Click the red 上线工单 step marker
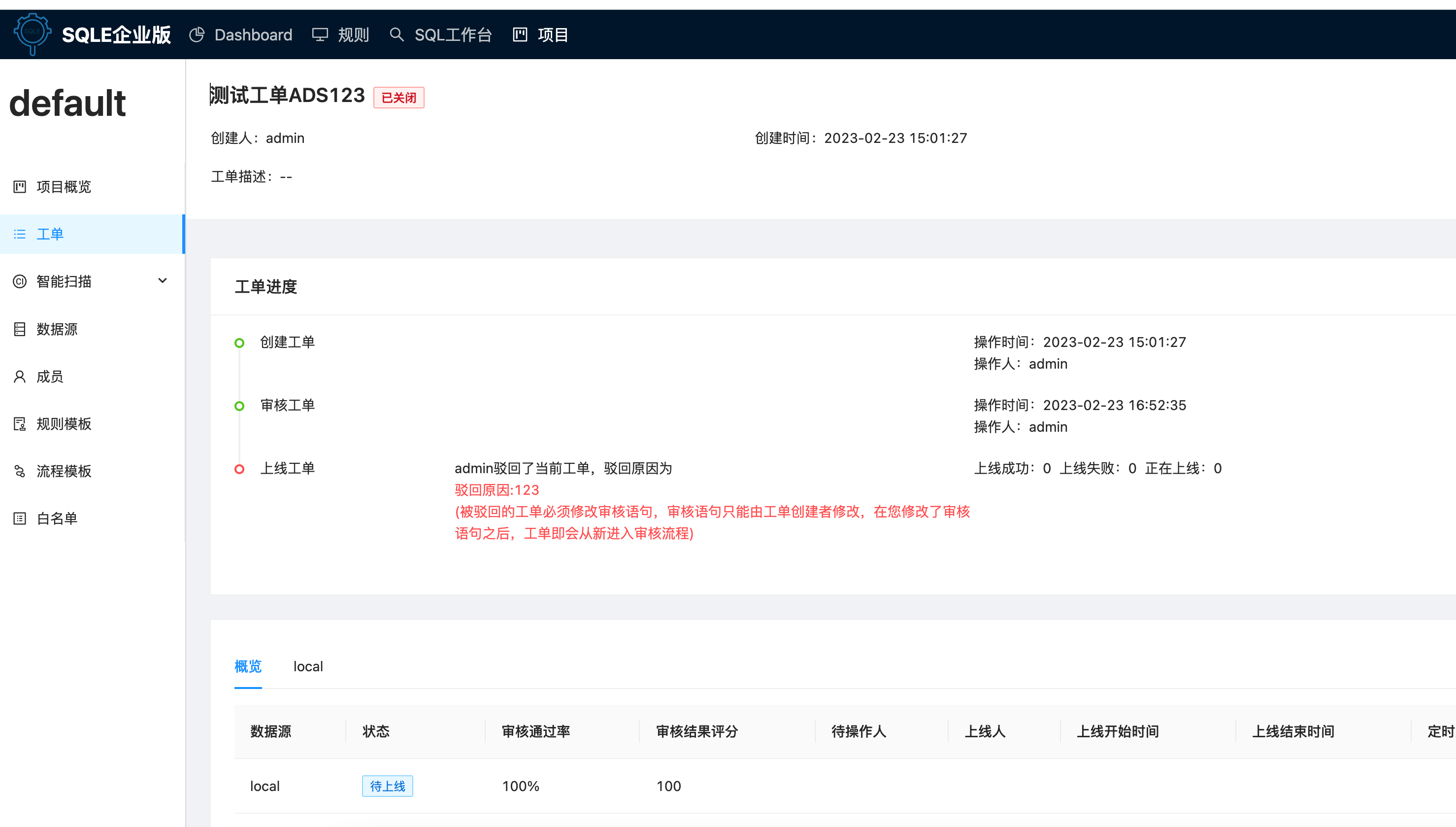1456x827 pixels. coord(239,469)
